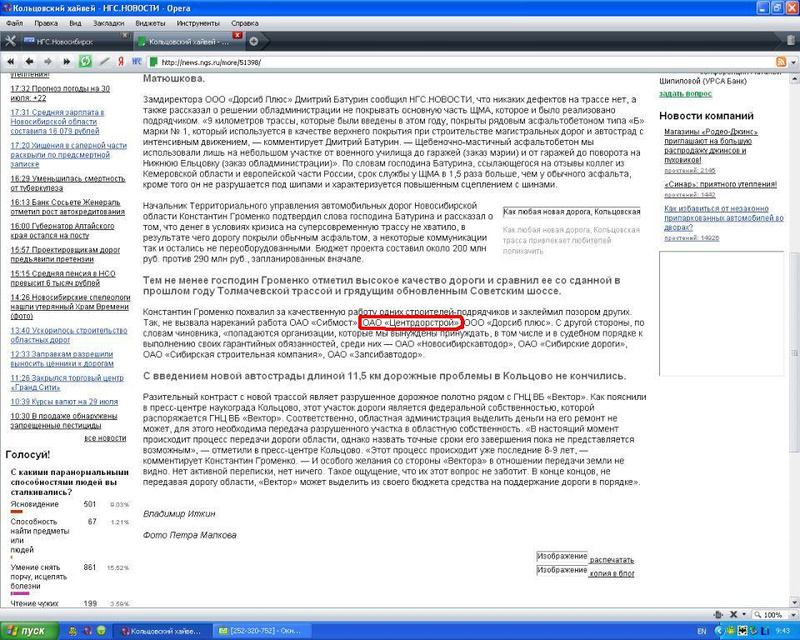Click the Rewind navigation button

coord(10,62)
